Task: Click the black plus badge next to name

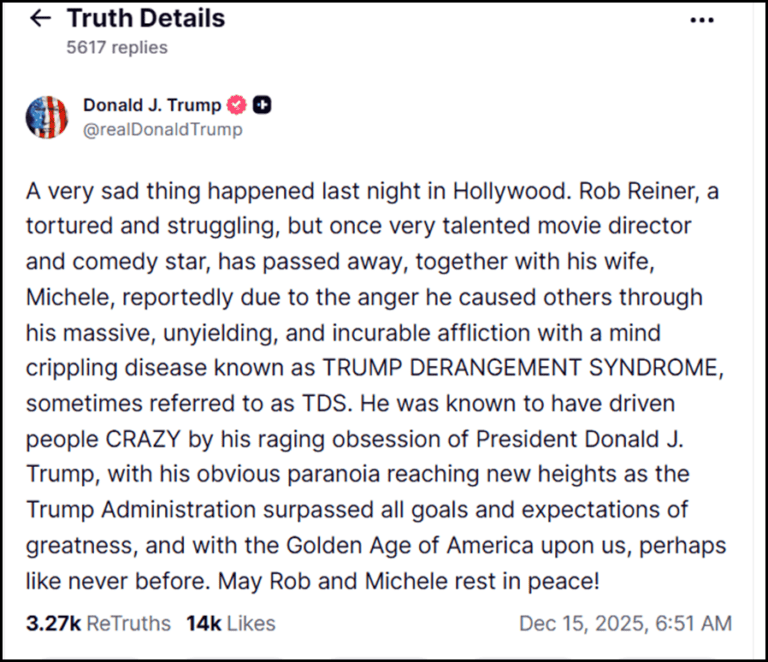Action: point(262,105)
